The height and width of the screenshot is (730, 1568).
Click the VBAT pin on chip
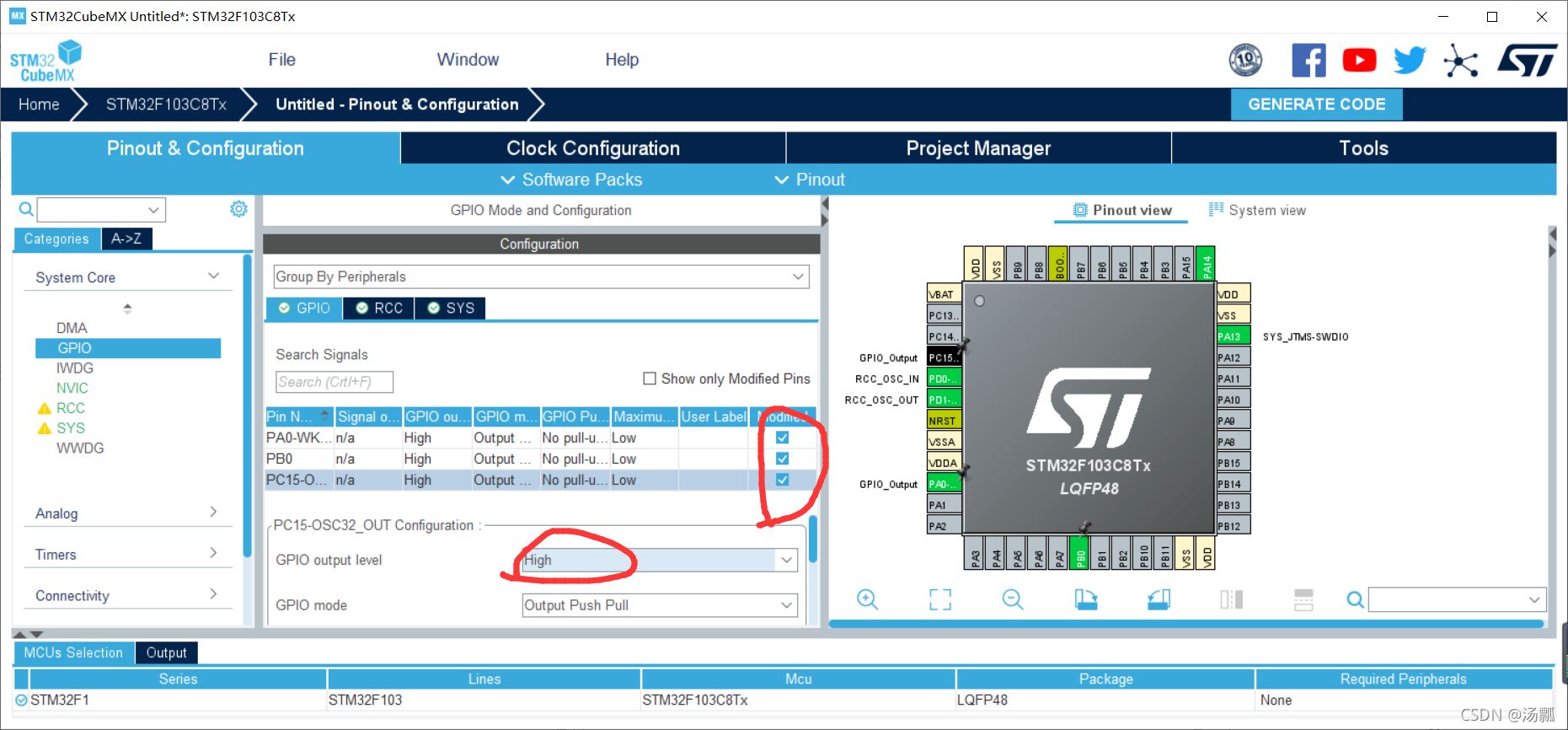[x=944, y=294]
